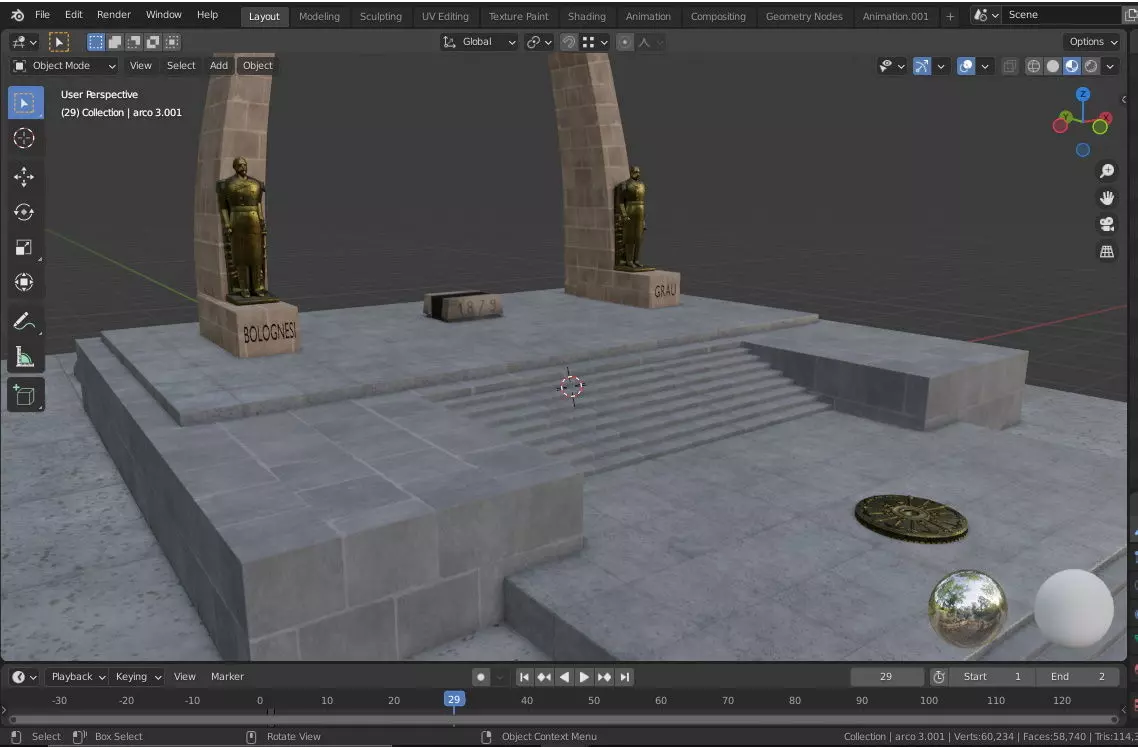
Task: Open the Render menu
Action: tap(114, 15)
